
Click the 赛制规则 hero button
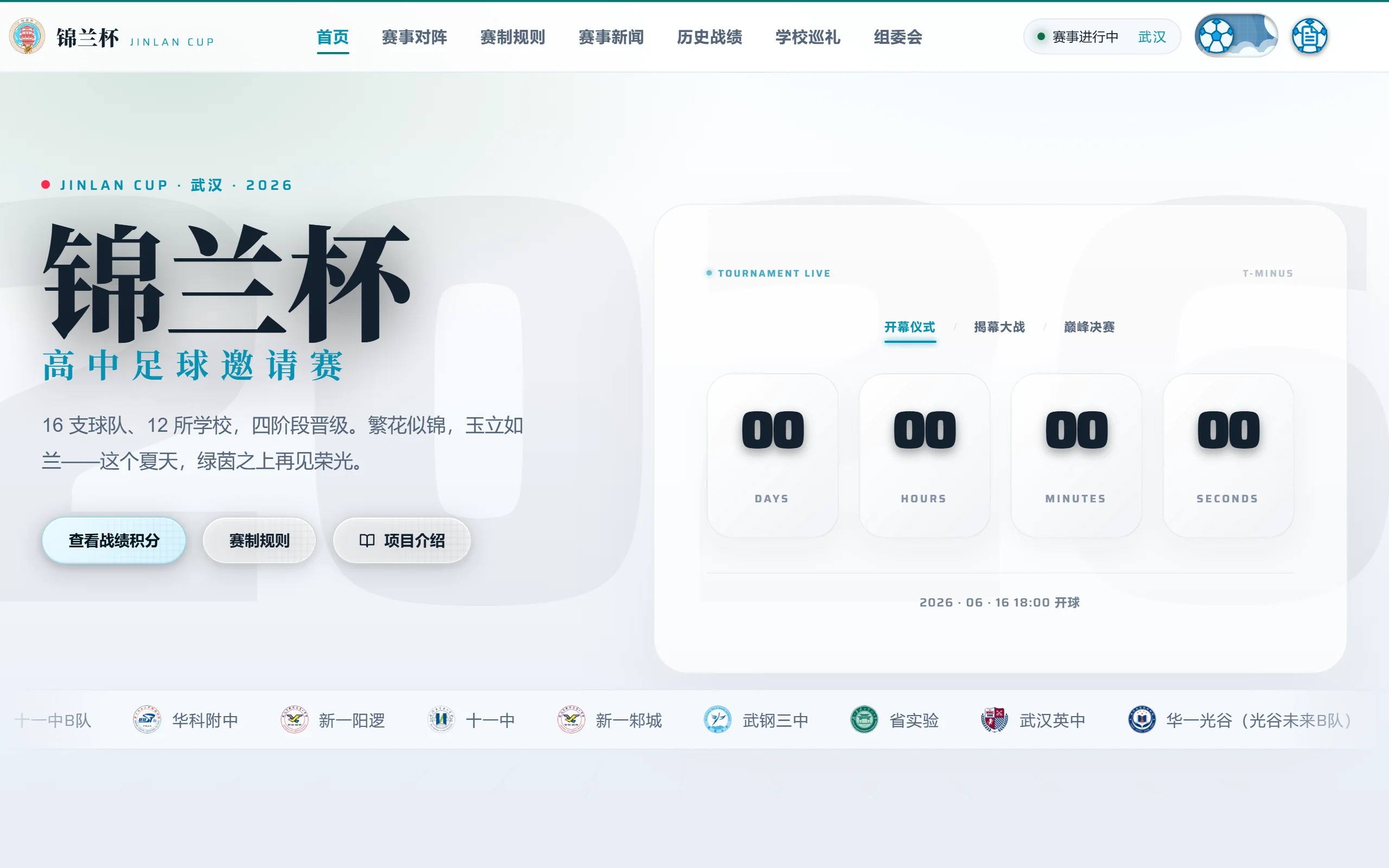(259, 541)
